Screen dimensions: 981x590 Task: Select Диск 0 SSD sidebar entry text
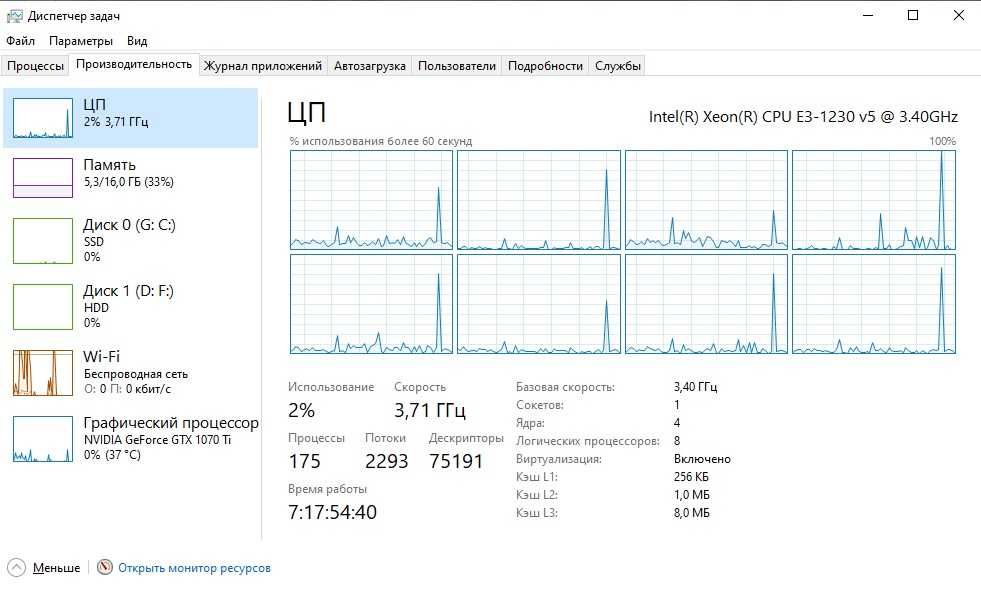point(129,240)
